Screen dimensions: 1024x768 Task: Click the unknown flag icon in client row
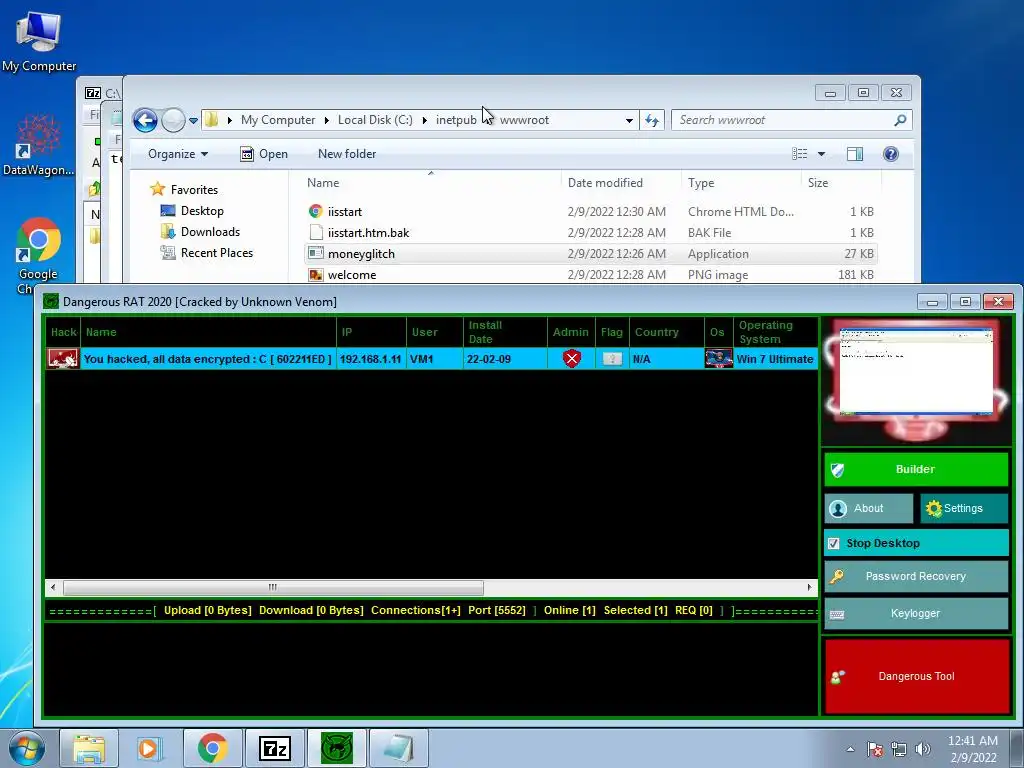pyautogui.click(x=612, y=359)
